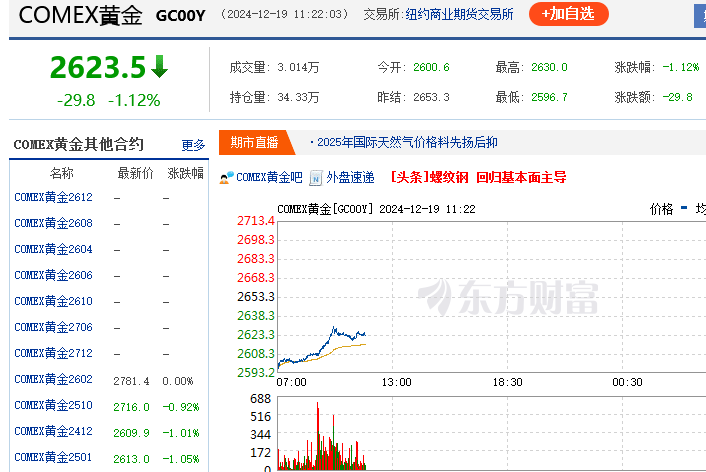Click the 2613.0 price in 2501 row
Viewport: 706px width, 472px height.
coord(131,459)
